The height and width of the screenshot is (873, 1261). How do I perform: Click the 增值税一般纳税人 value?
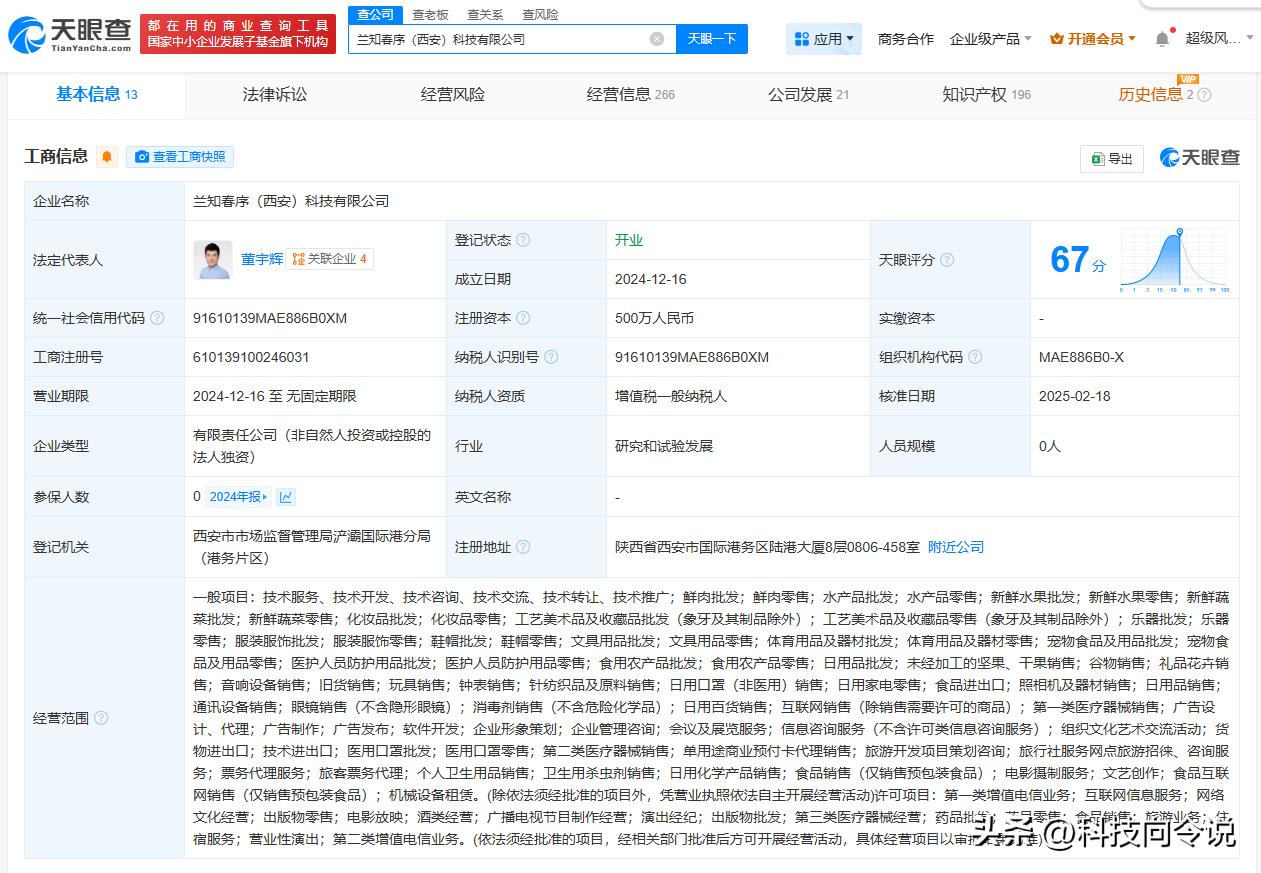click(671, 396)
